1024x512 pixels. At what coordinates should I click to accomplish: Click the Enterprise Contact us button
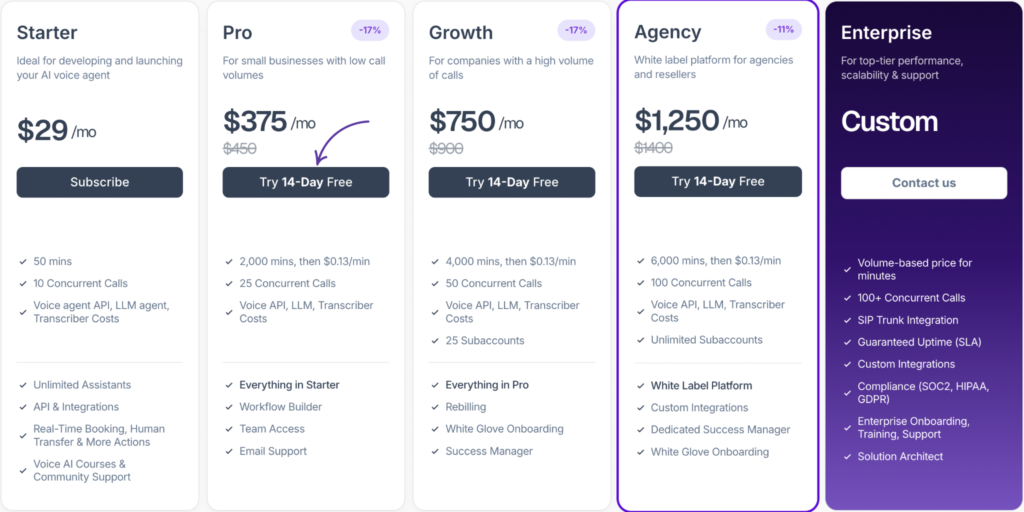[x=923, y=183]
